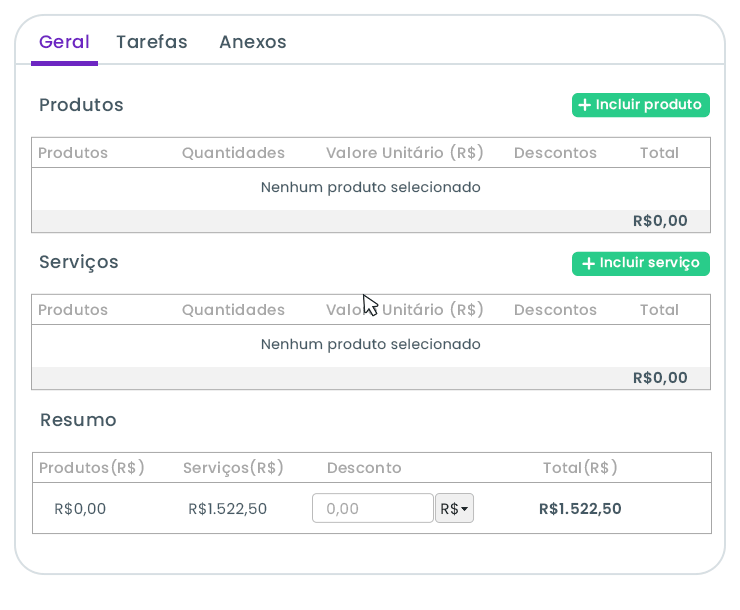Screen dimensions: 740x610
Task: Click Quantidades header in the Serviços table
Action: click(233, 310)
